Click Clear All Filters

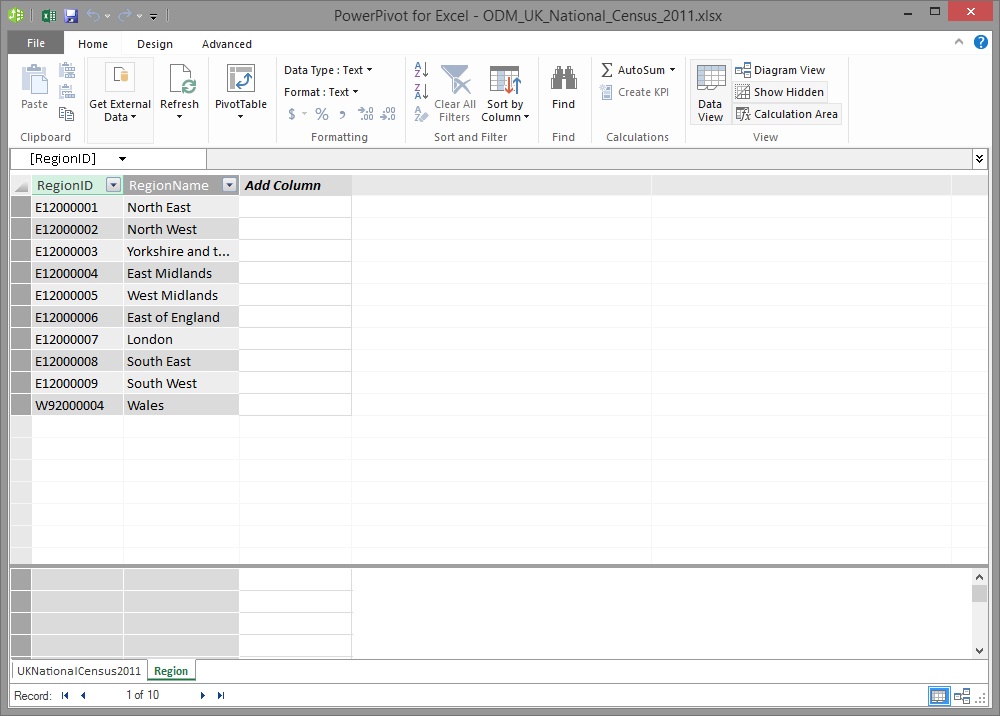click(455, 93)
